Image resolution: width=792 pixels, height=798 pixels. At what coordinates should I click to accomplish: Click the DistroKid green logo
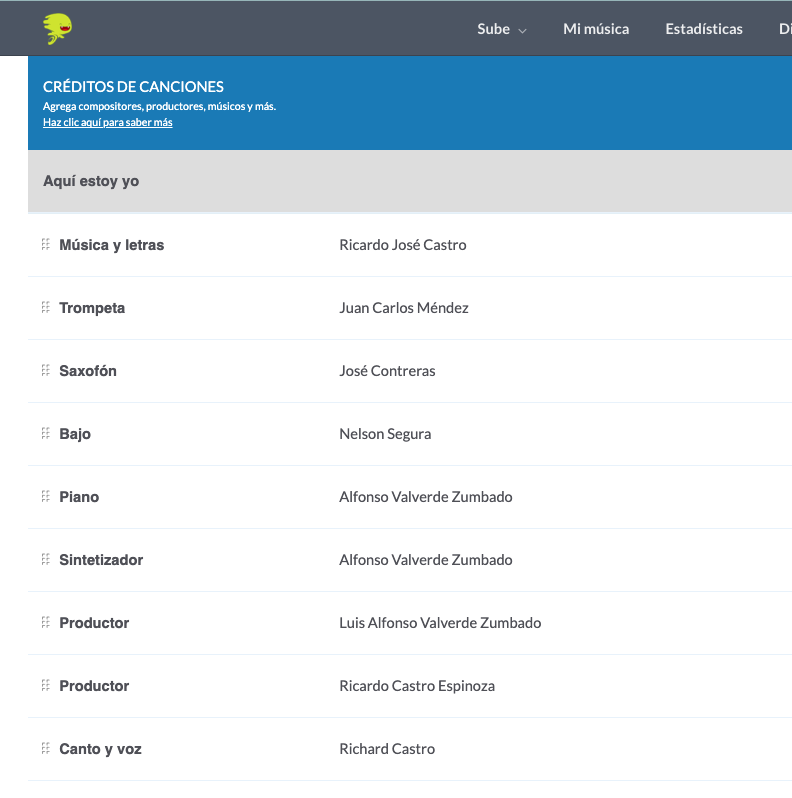(58, 29)
